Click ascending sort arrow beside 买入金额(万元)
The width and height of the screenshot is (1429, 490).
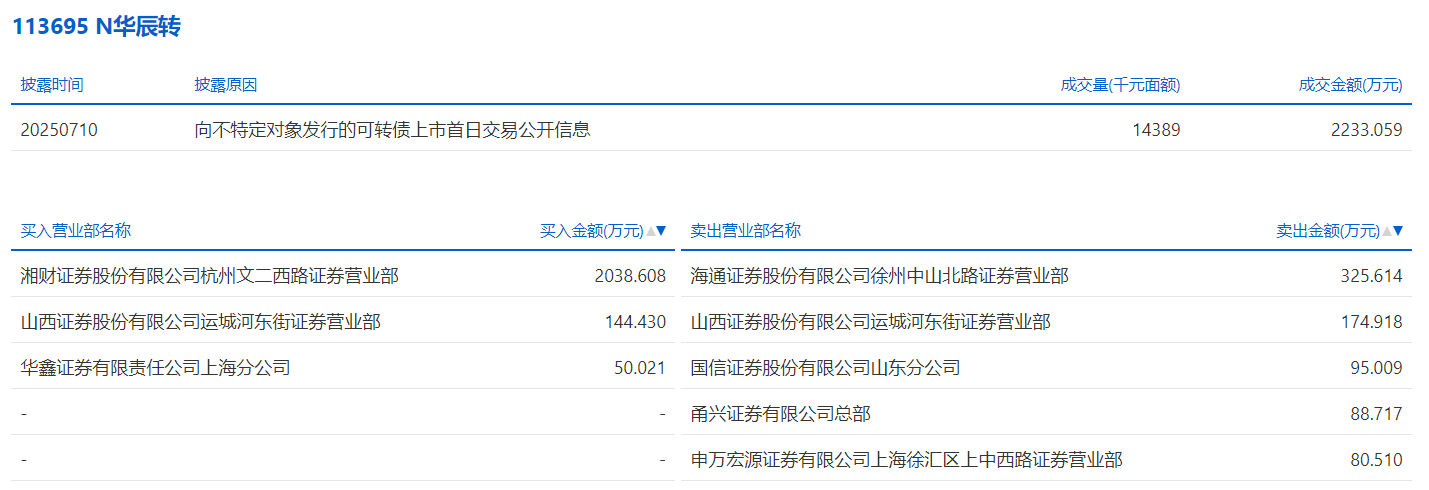[650, 231]
